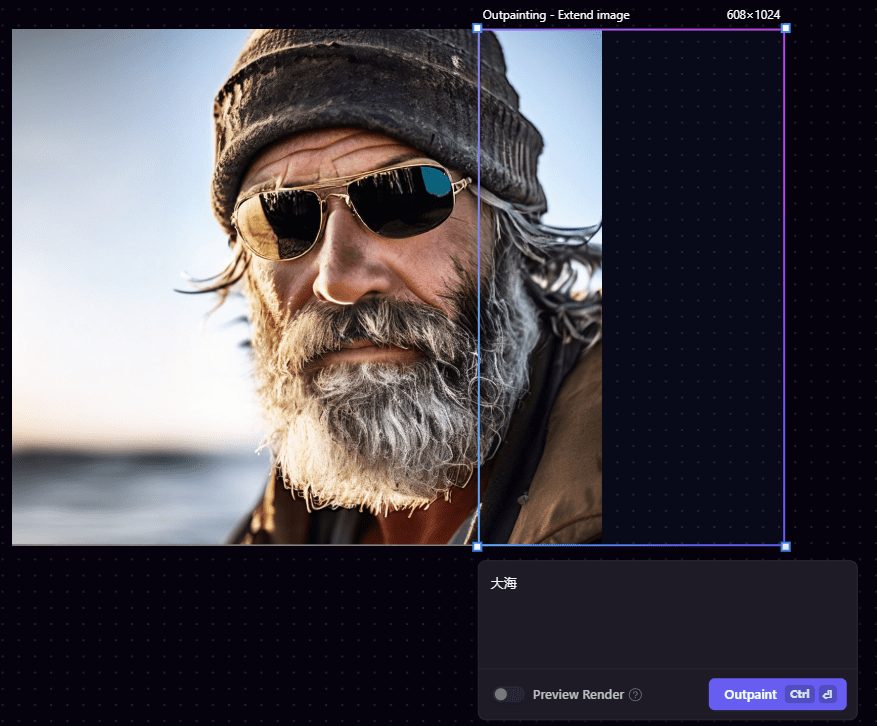This screenshot has width=877, height=726.
Task: Select the bottom-left outpainting frame handle
Action: click(x=477, y=546)
